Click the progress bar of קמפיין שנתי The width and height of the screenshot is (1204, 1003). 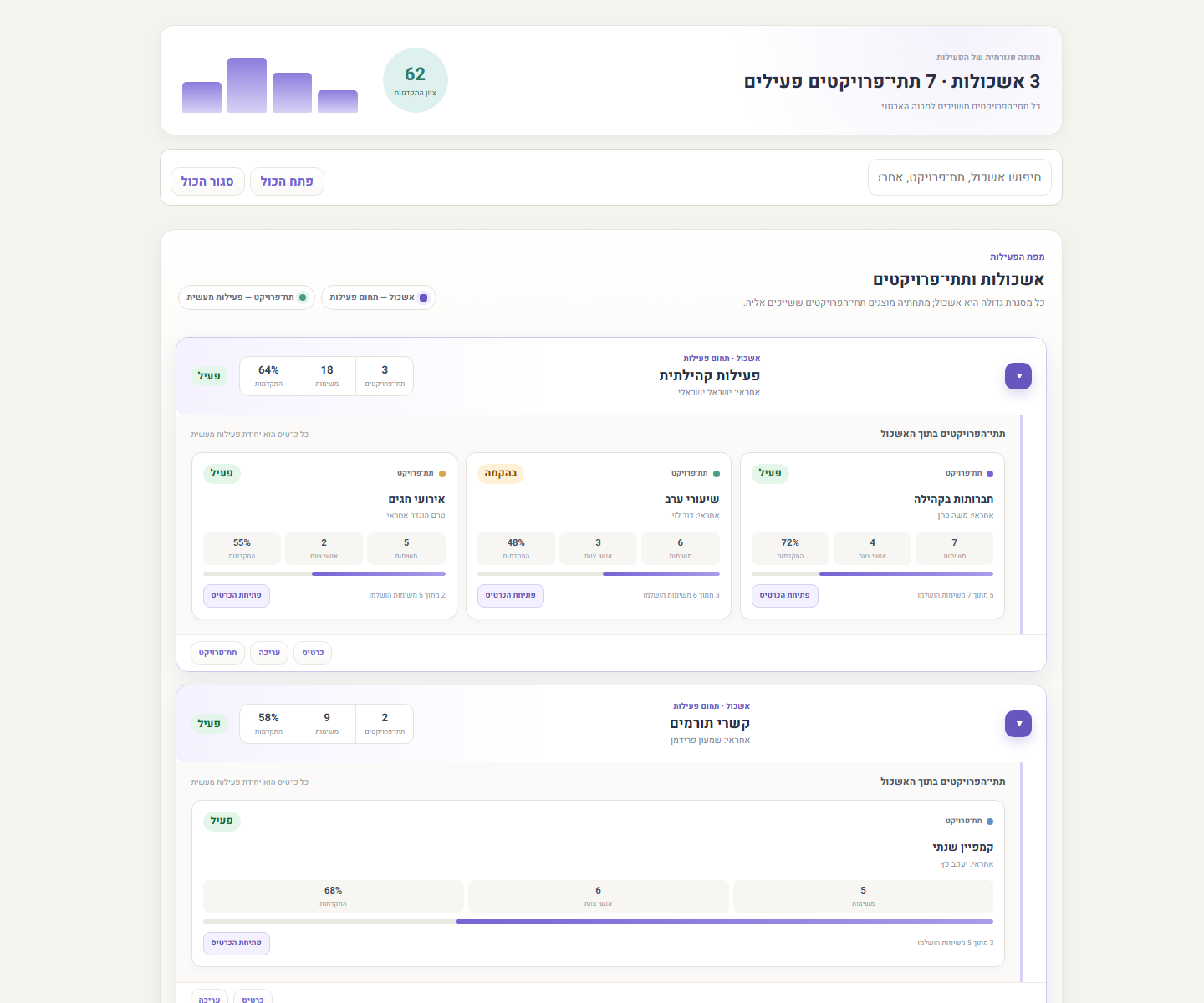point(599,922)
